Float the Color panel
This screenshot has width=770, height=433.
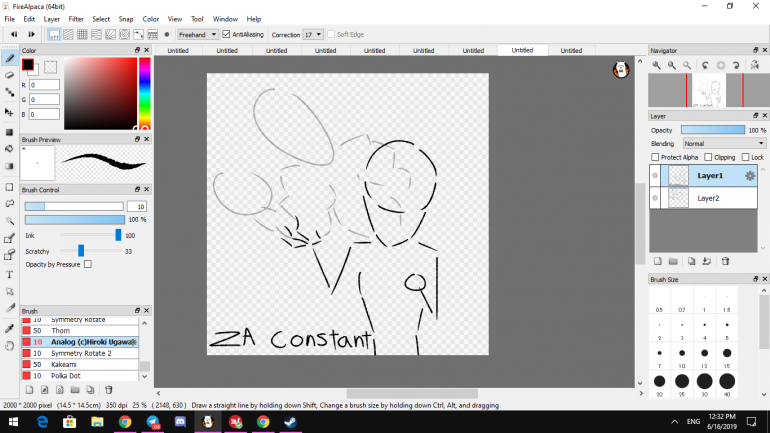tap(138, 50)
